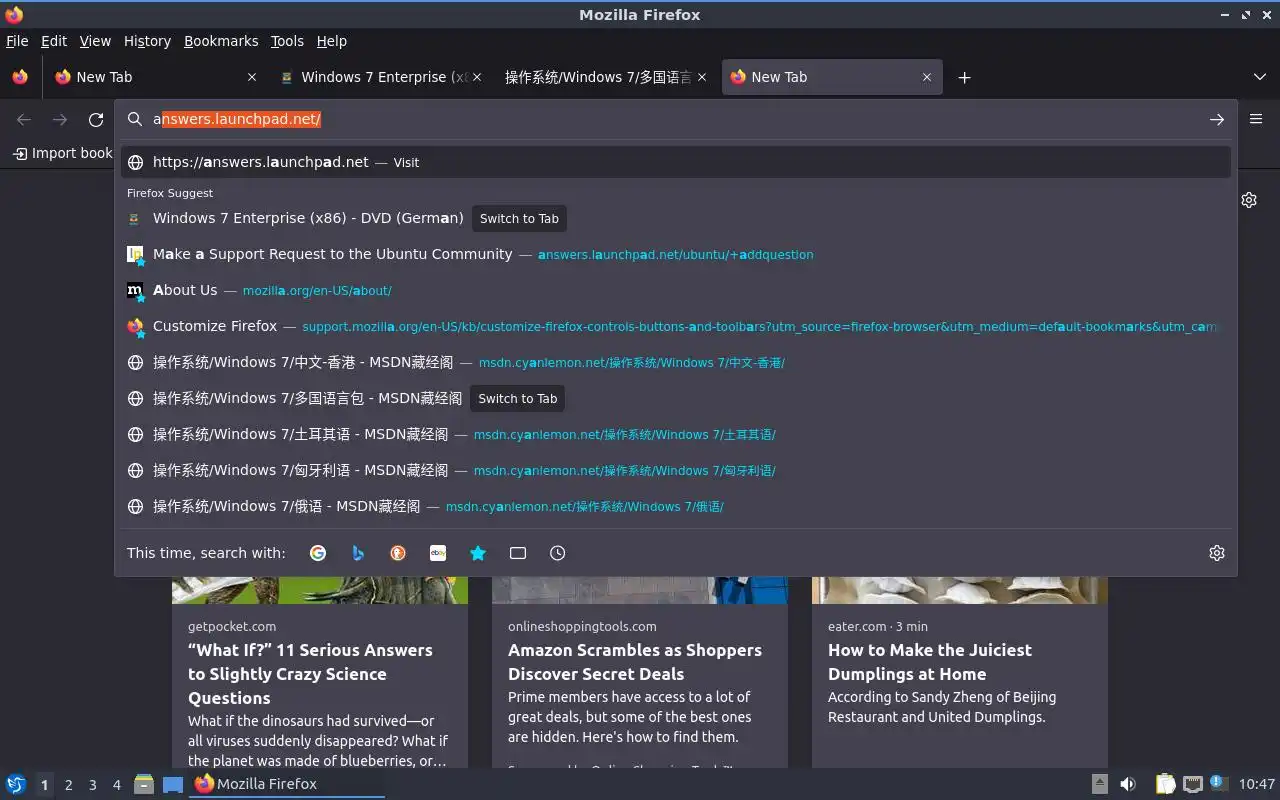The height and width of the screenshot is (800, 1280).
Task: Close the Windows 7 Enterprise tab
Action: [477, 77]
